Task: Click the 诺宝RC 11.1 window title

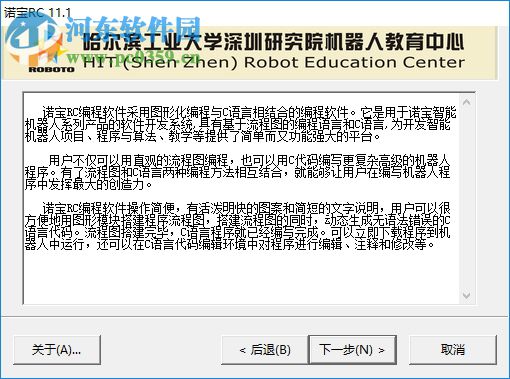Action: 37,13
